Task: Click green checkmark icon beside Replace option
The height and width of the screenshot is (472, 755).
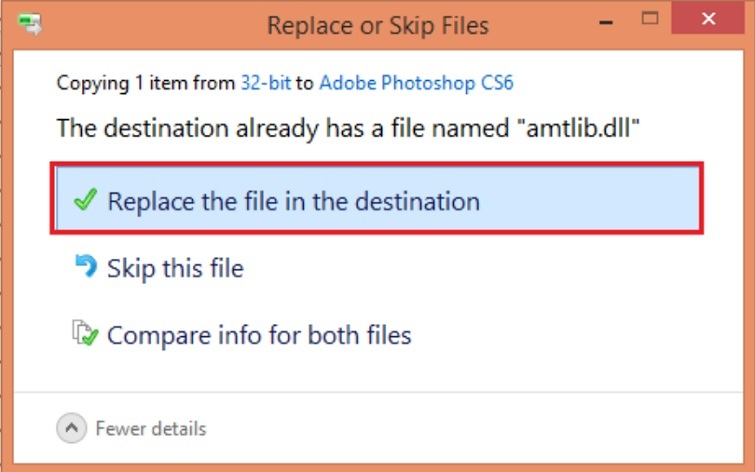Action: point(84,200)
